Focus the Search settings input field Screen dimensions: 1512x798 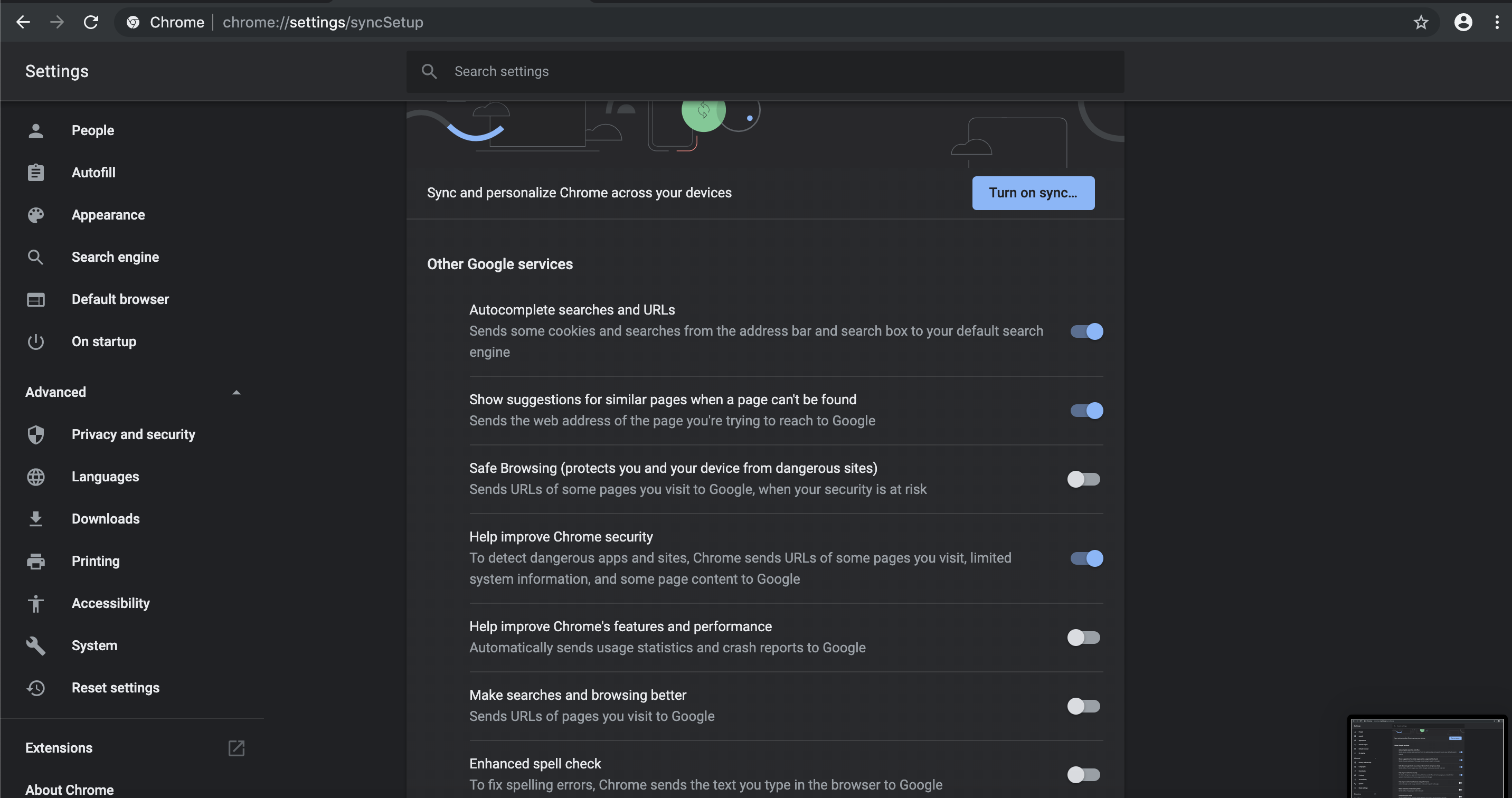(x=765, y=72)
